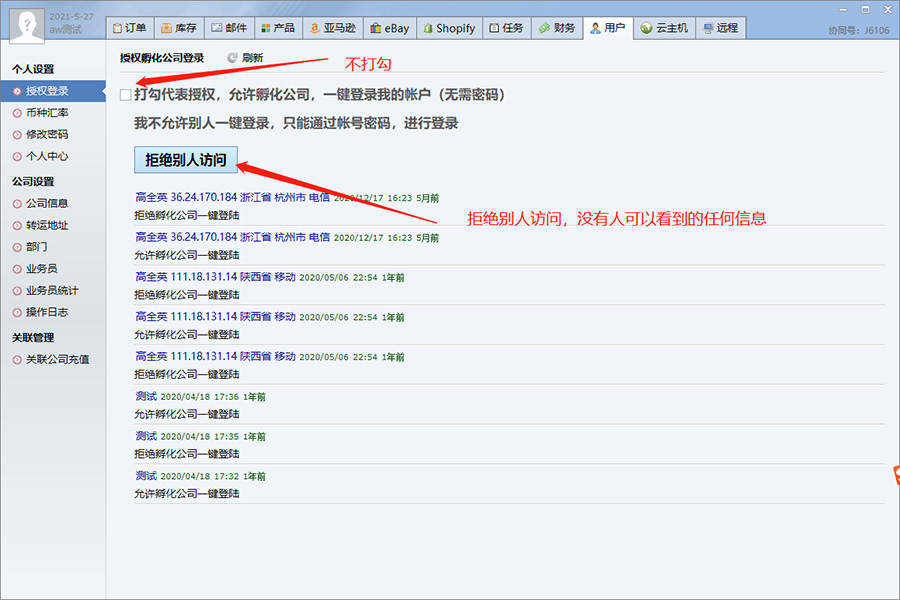This screenshot has width=900, height=600.
Task: Open 个人中心 in the sidebar
Action: point(47,156)
